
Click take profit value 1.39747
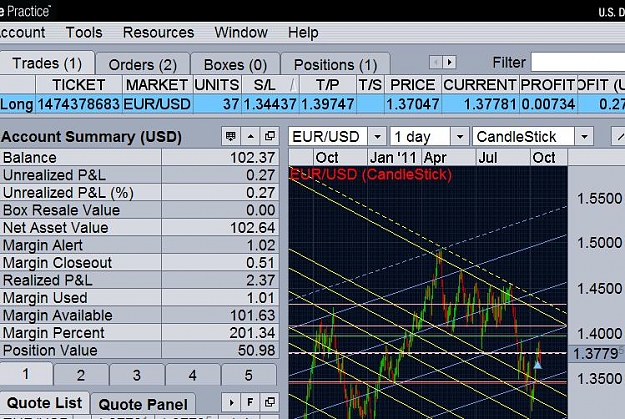click(x=328, y=104)
